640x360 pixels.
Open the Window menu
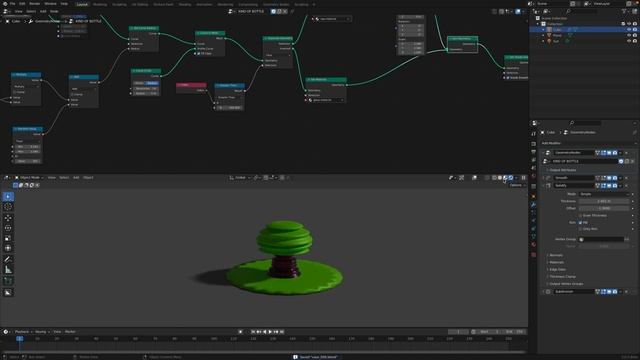tap(50, 4)
